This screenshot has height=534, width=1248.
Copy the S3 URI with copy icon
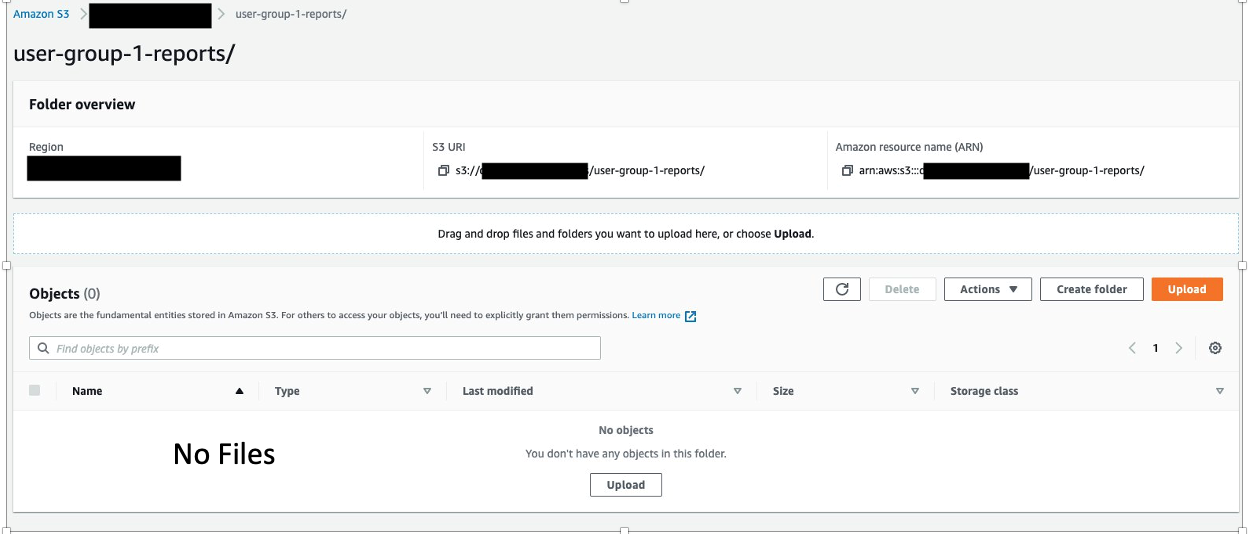pos(444,171)
